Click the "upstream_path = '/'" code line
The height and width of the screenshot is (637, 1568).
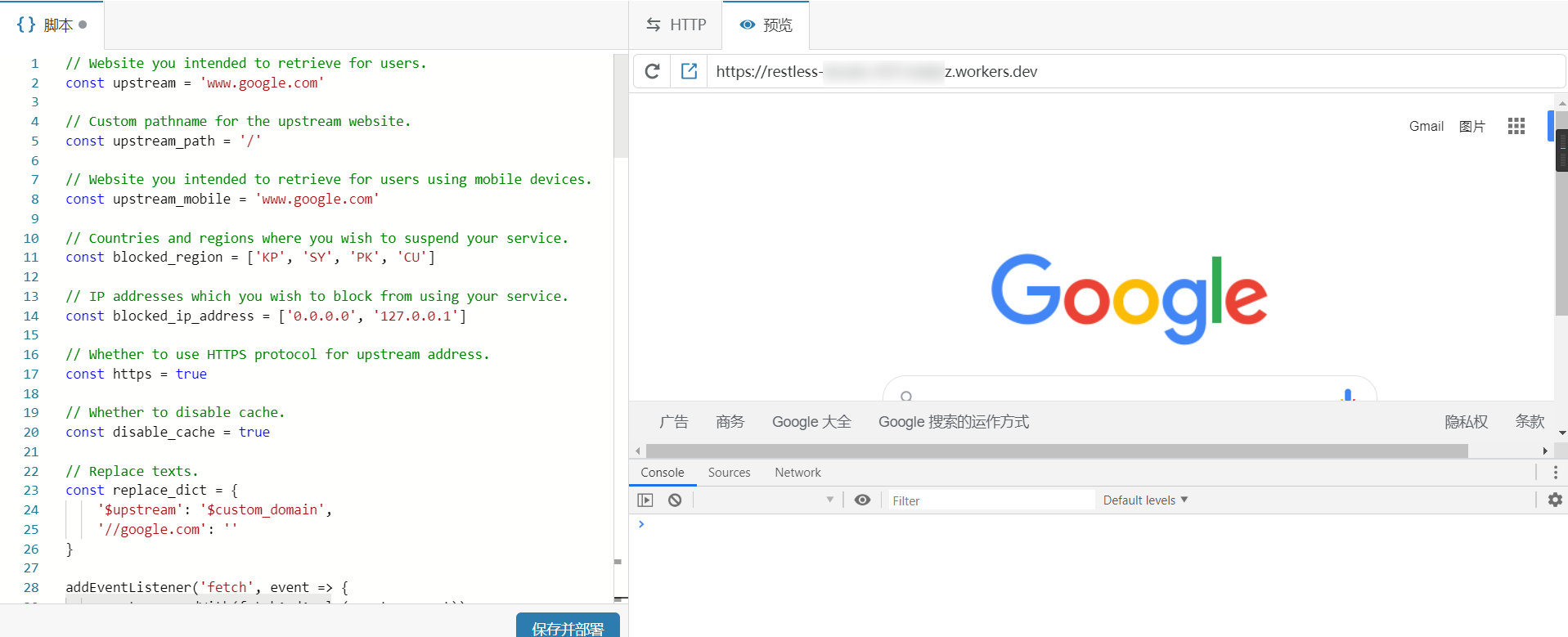[x=164, y=141]
